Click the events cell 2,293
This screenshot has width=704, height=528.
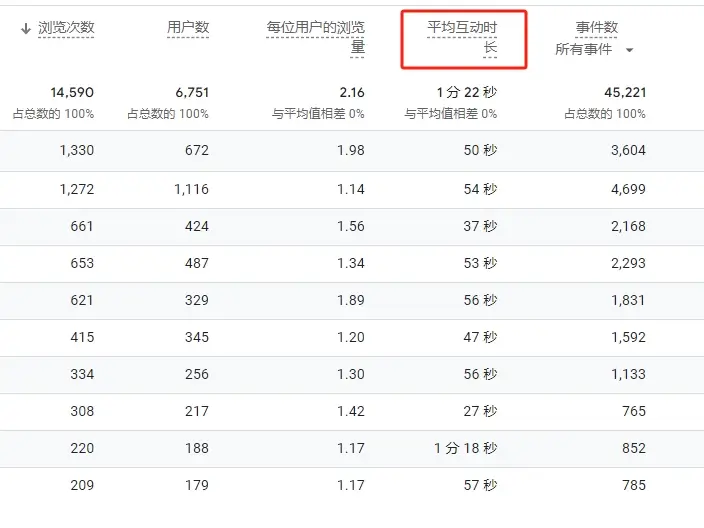[x=628, y=263]
